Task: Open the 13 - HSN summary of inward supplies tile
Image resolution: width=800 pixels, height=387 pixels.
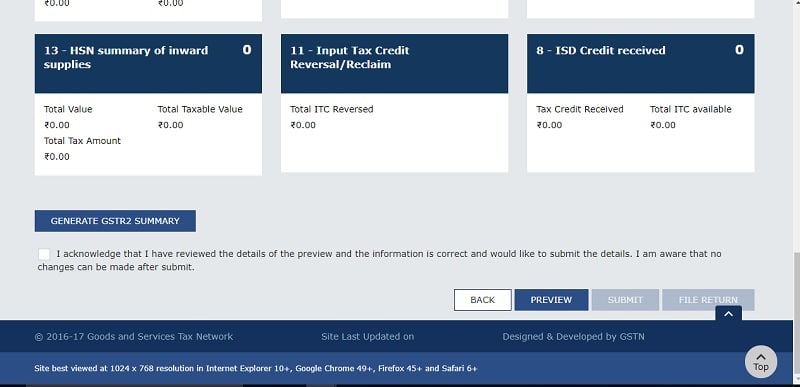Action: coord(148,63)
